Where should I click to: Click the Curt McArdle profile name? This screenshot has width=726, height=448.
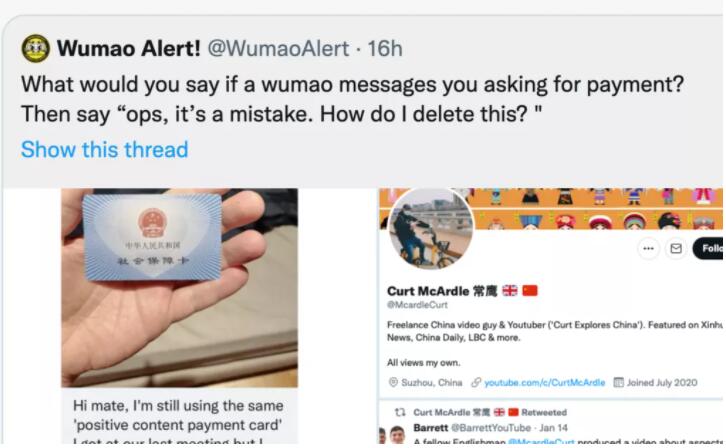[x=428, y=291]
